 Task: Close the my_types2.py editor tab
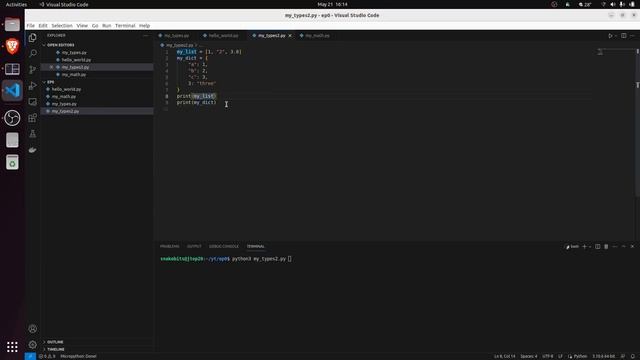tap(290, 36)
